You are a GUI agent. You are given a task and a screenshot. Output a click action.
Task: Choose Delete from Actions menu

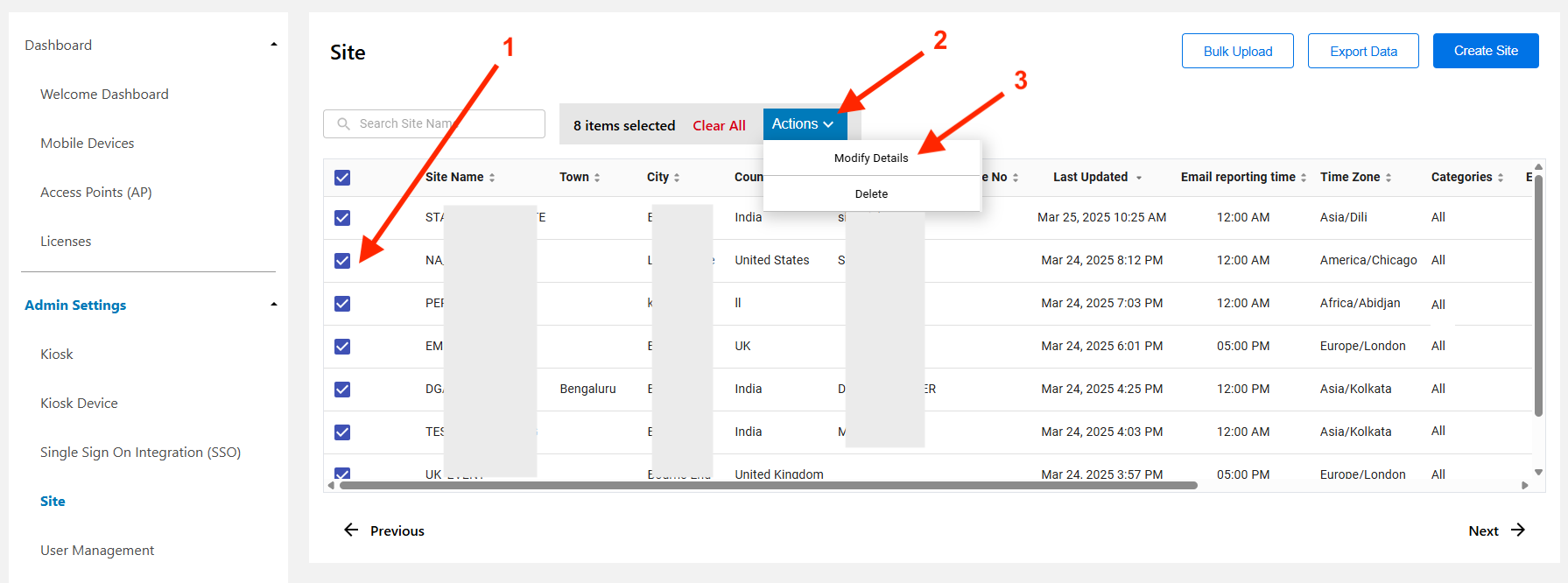(x=871, y=194)
